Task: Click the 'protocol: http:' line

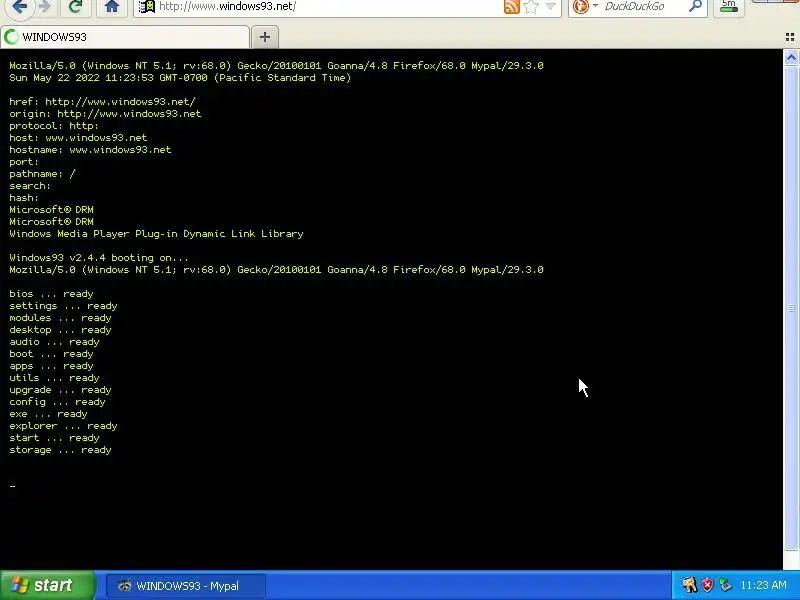Action: 54,126
